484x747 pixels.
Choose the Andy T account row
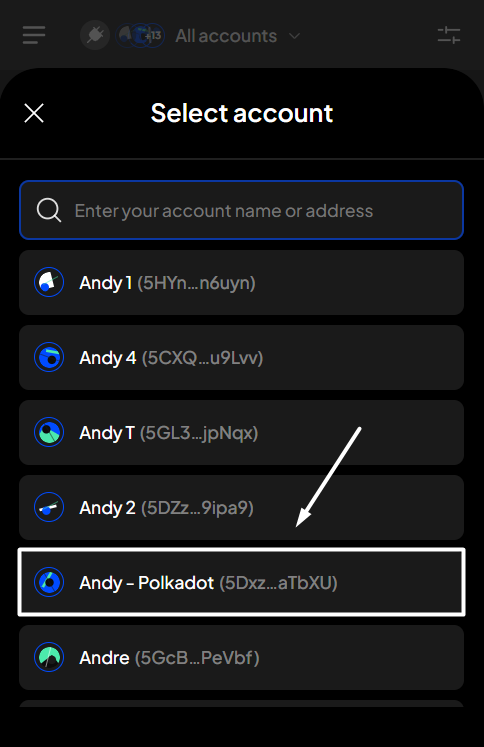242,433
